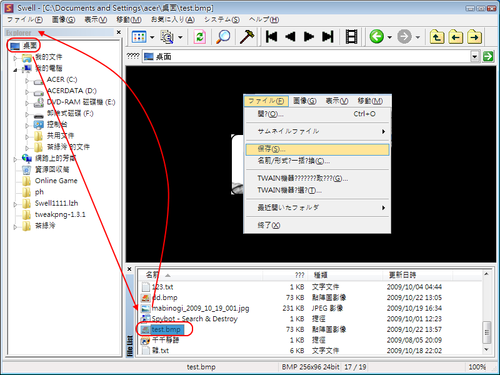Screen dimensions: 500x375
Task: Open the 移動(M) menu in the menu bar
Action: (x=129, y=19)
